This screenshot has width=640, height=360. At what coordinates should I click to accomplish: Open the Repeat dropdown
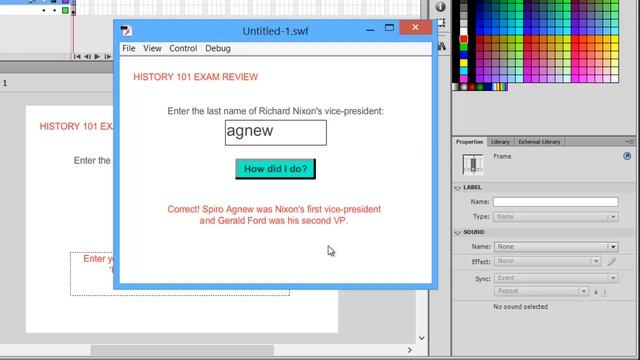coord(541,291)
